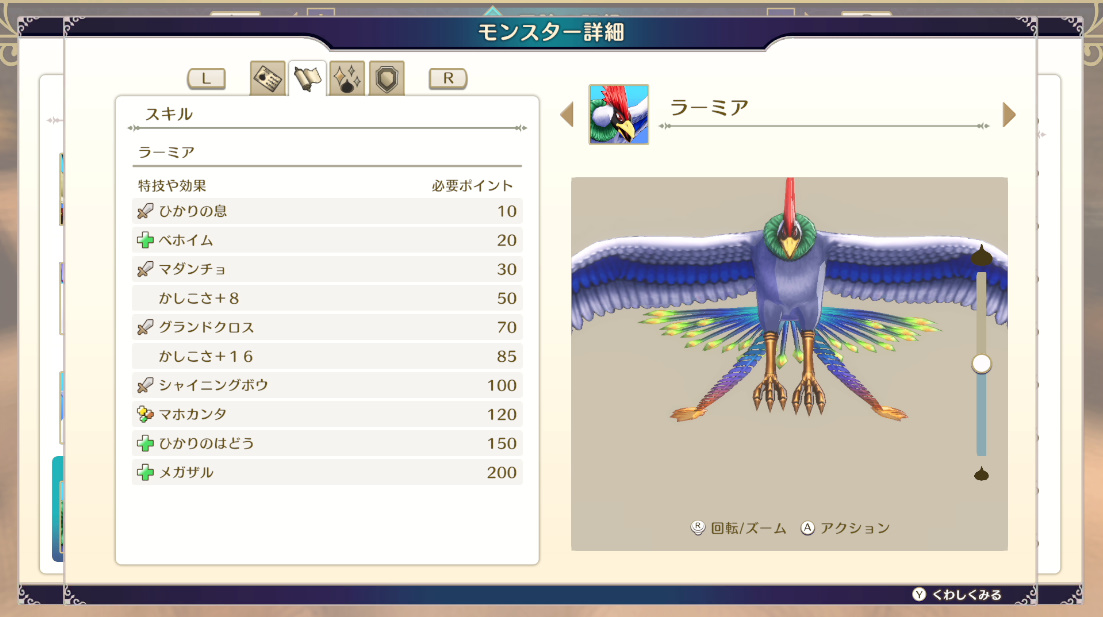Viewport: 1103px width, 617px height.
Task: Click the ラーミア monster name header
Action: click(x=708, y=107)
